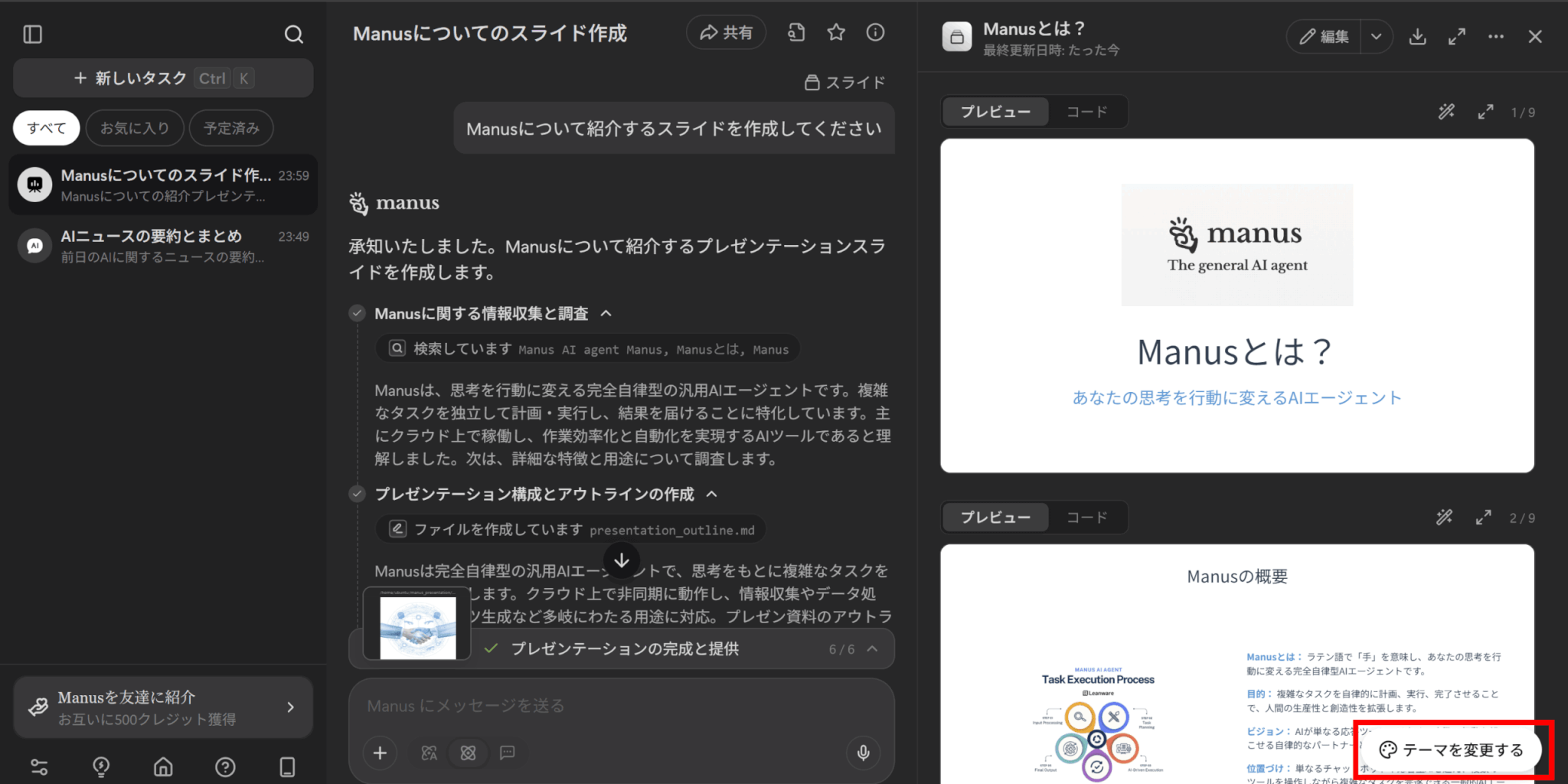Expand slide panel to fullscreen from header
This screenshot has height=784, width=1568.
click(1457, 36)
